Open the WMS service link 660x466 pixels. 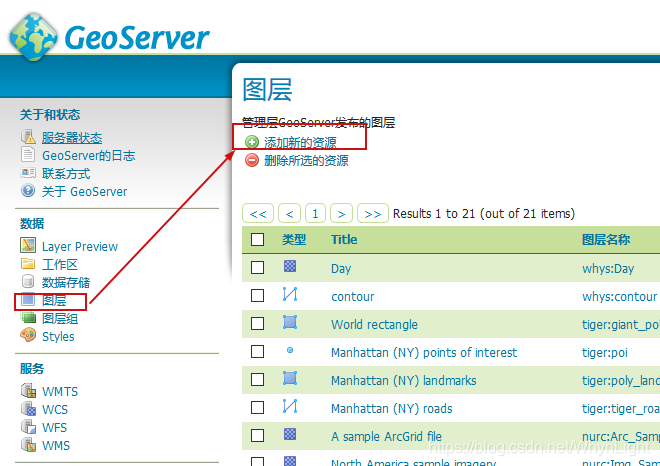56,445
